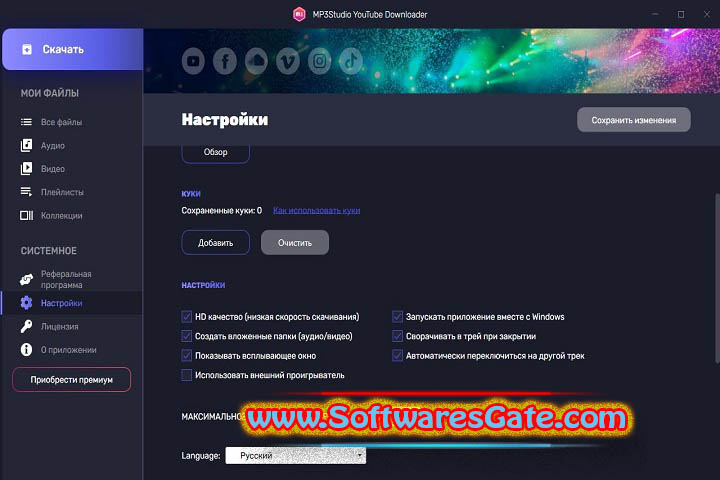Click the Сохраненные куки: 0 text
Viewport: 720px width, 480px height.
[x=221, y=210]
